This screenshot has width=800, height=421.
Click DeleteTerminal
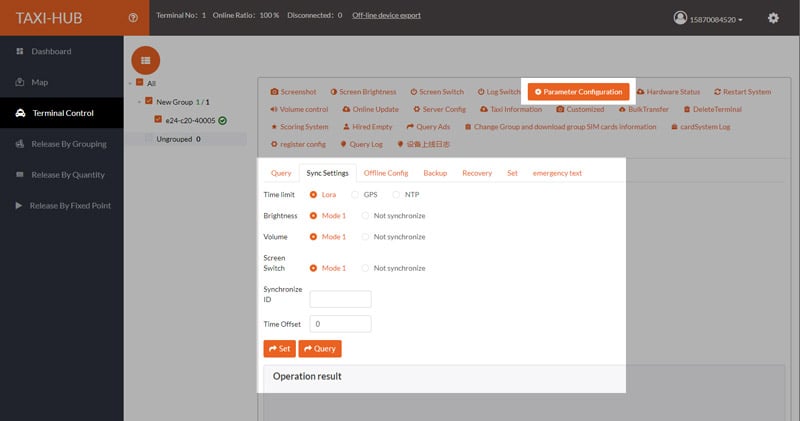point(713,109)
